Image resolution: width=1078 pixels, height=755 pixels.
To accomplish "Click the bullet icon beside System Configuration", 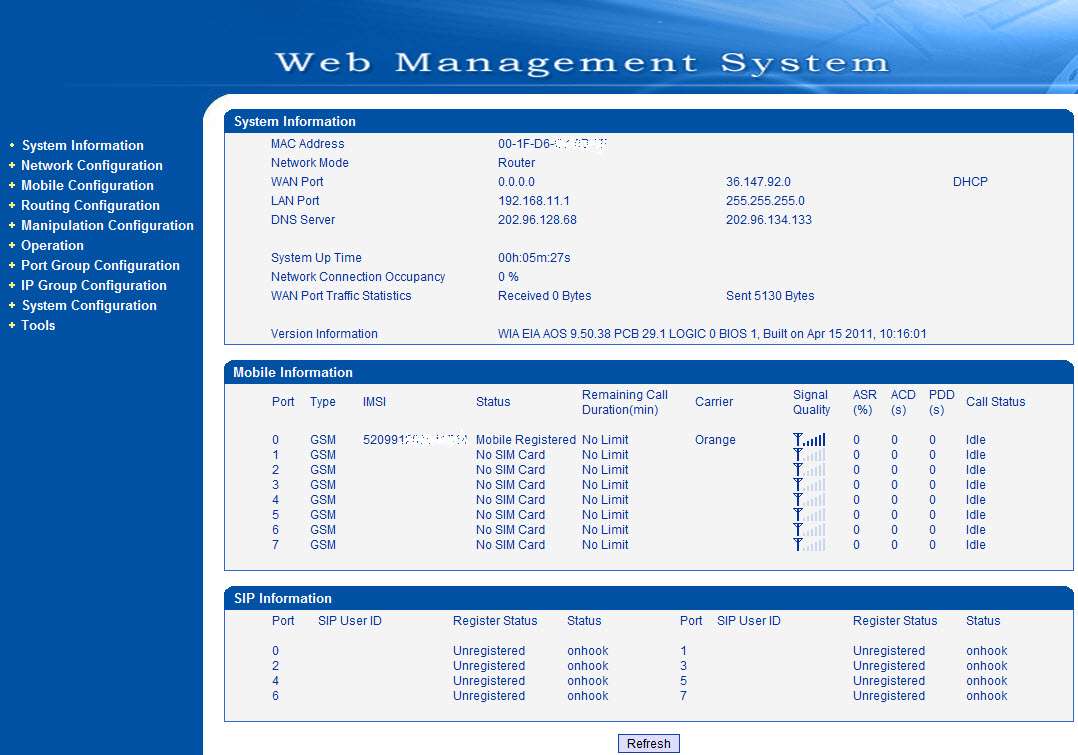I will click(11, 305).
